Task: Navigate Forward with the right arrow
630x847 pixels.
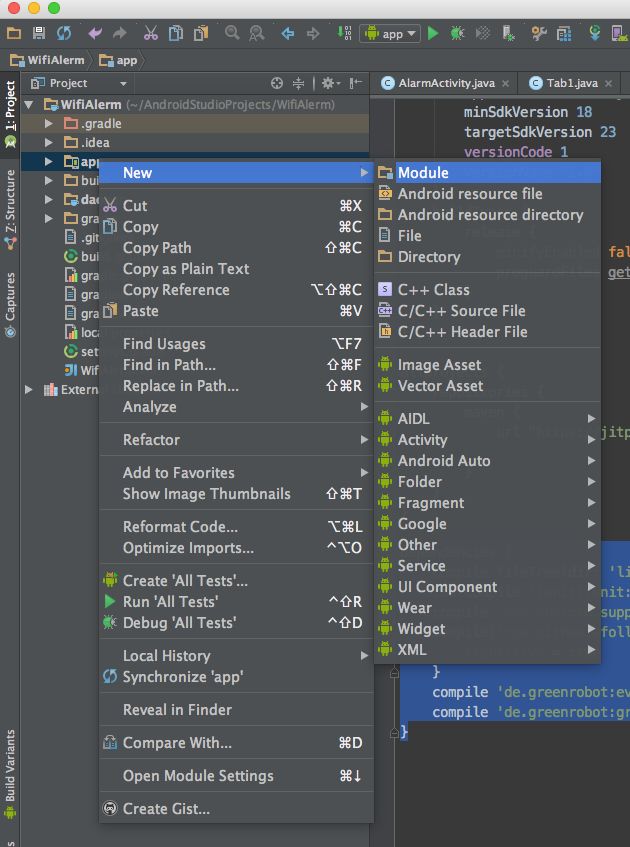Action: point(313,33)
